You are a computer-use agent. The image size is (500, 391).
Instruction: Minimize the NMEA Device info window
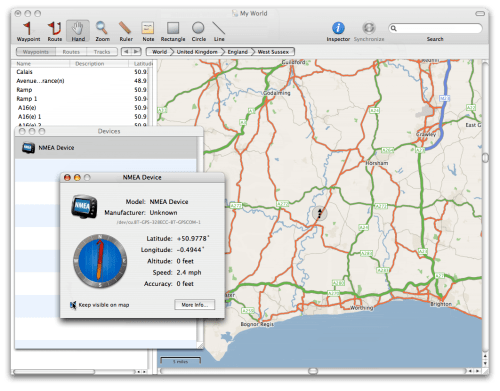coord(77,178)
